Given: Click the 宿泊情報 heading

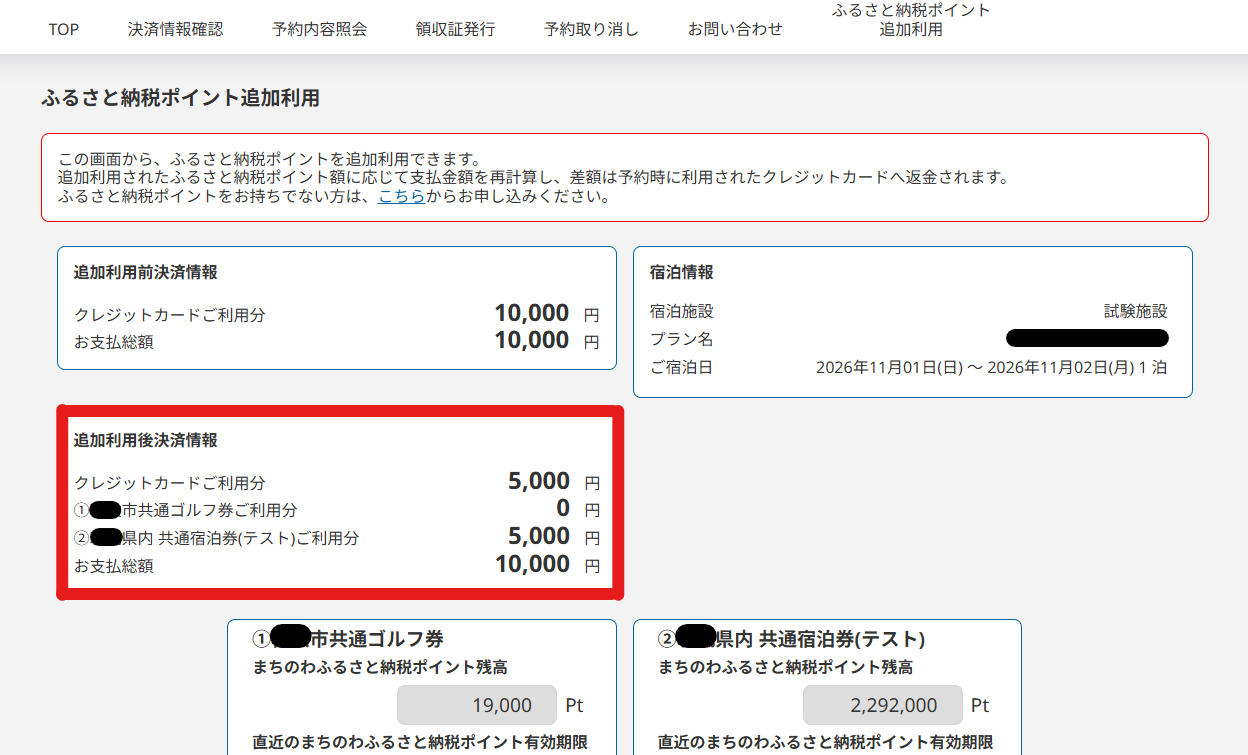Looking at the screenshot, I should [x=681, y=272].
